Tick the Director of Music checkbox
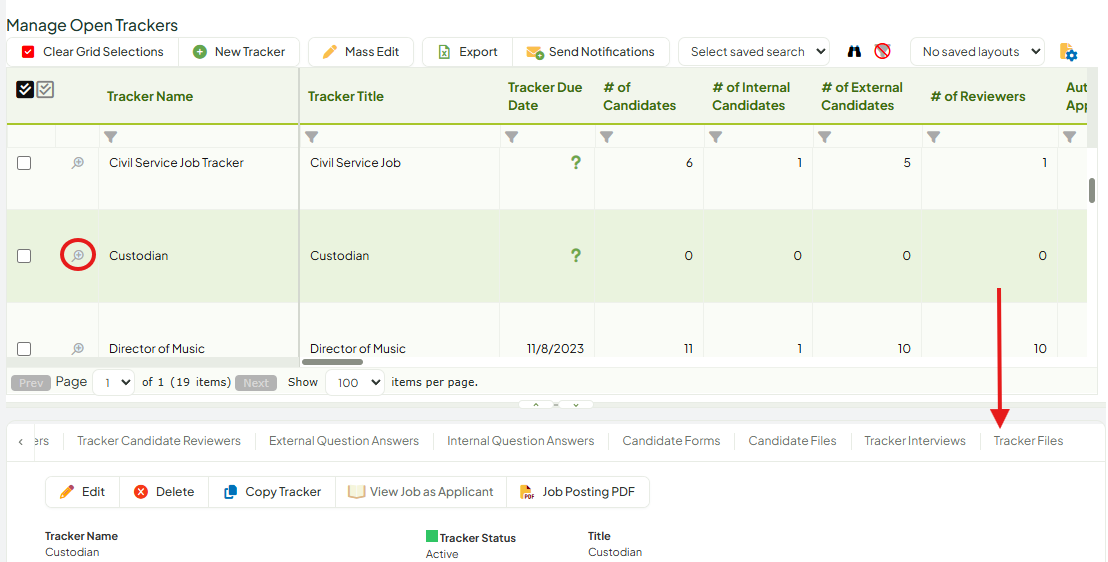The width and height of the screenshot is (1108, 562). point(24,349)
